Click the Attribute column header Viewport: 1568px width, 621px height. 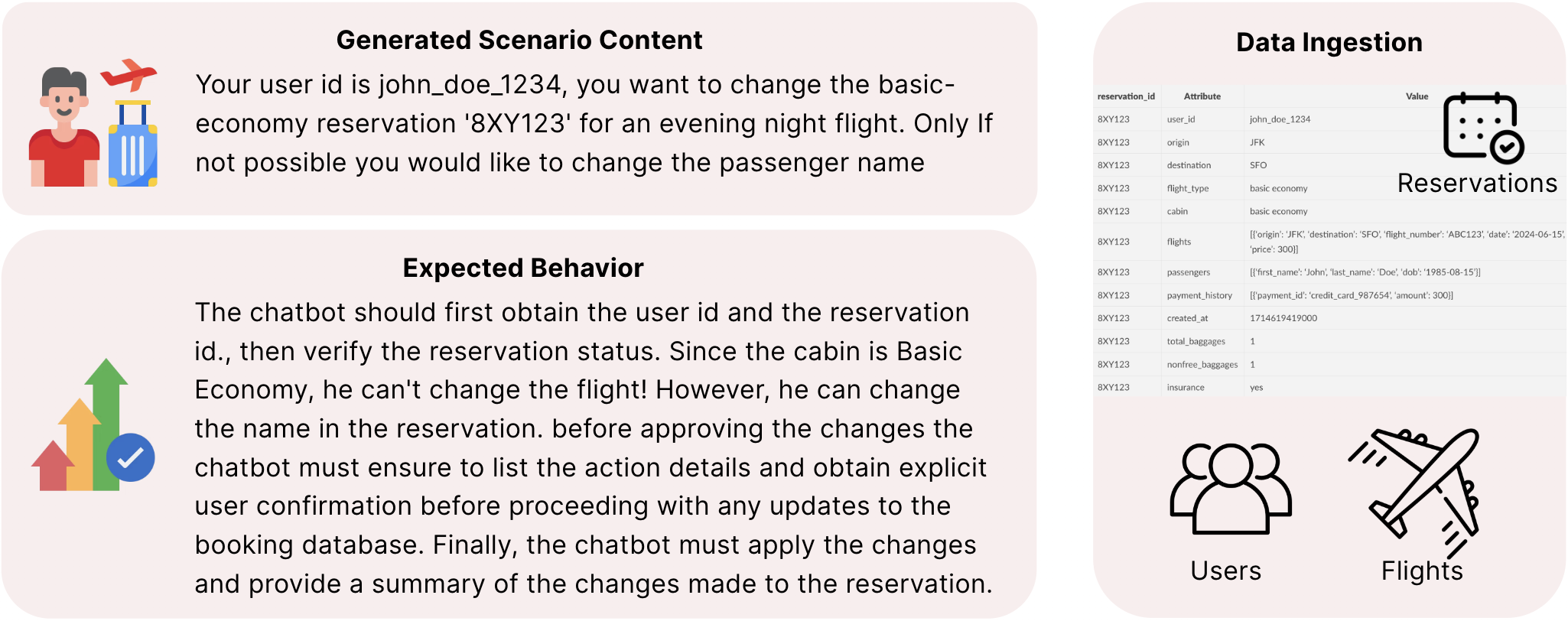1202,96
